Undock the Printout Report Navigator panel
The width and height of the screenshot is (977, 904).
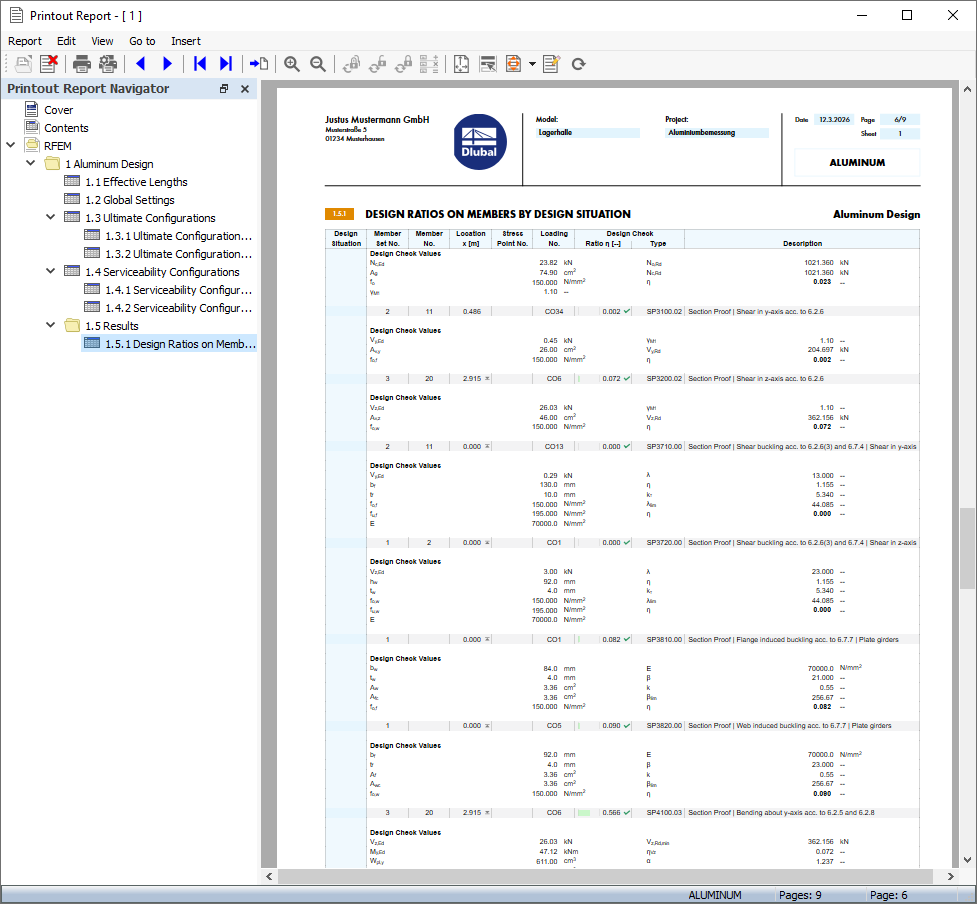[x=224, y=88]
